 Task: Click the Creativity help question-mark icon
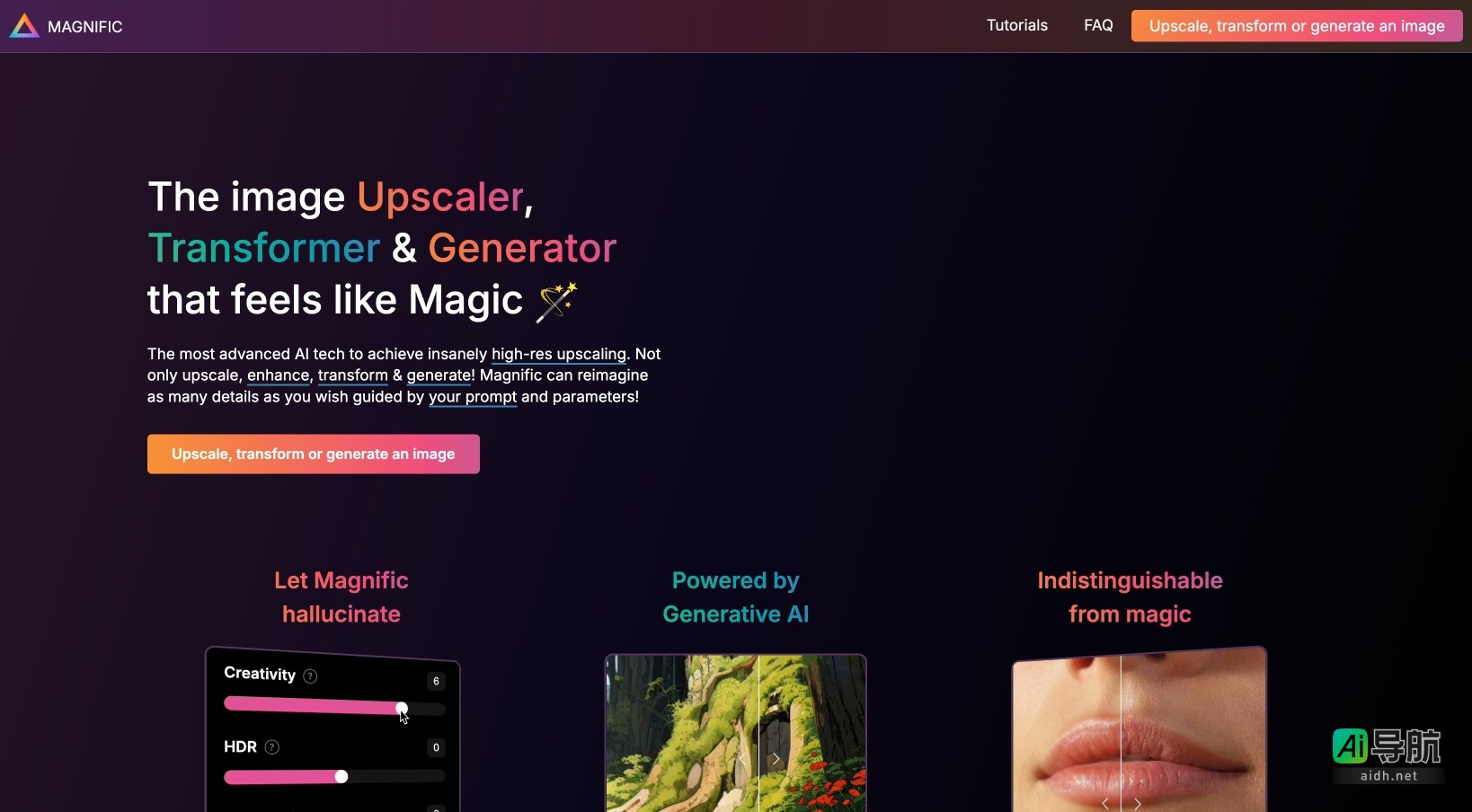(x=310, y=676)
